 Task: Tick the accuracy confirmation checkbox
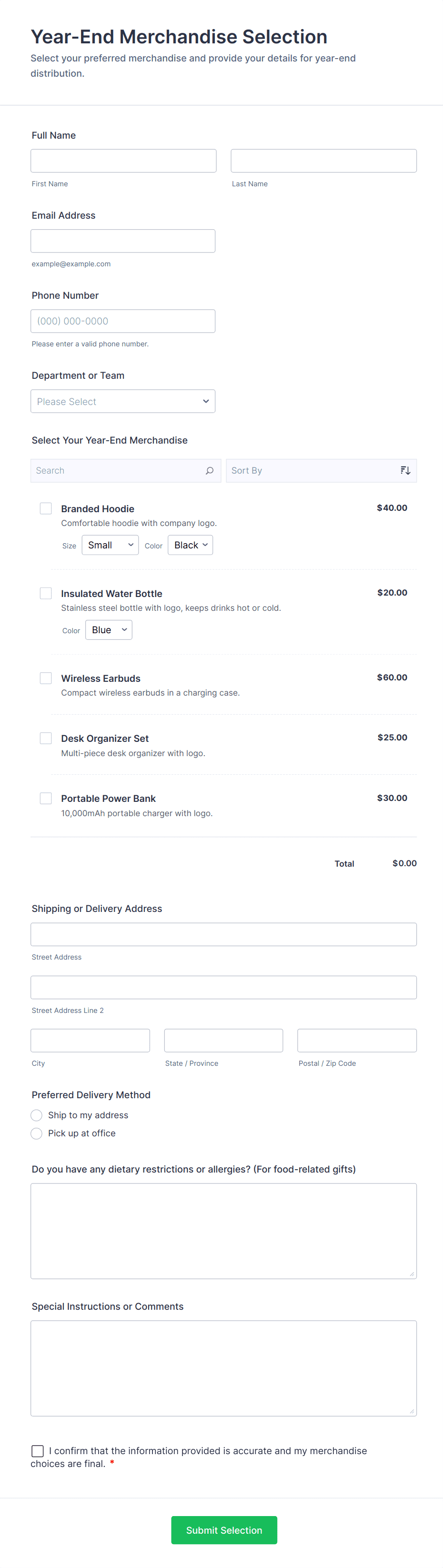[38, 1450]
